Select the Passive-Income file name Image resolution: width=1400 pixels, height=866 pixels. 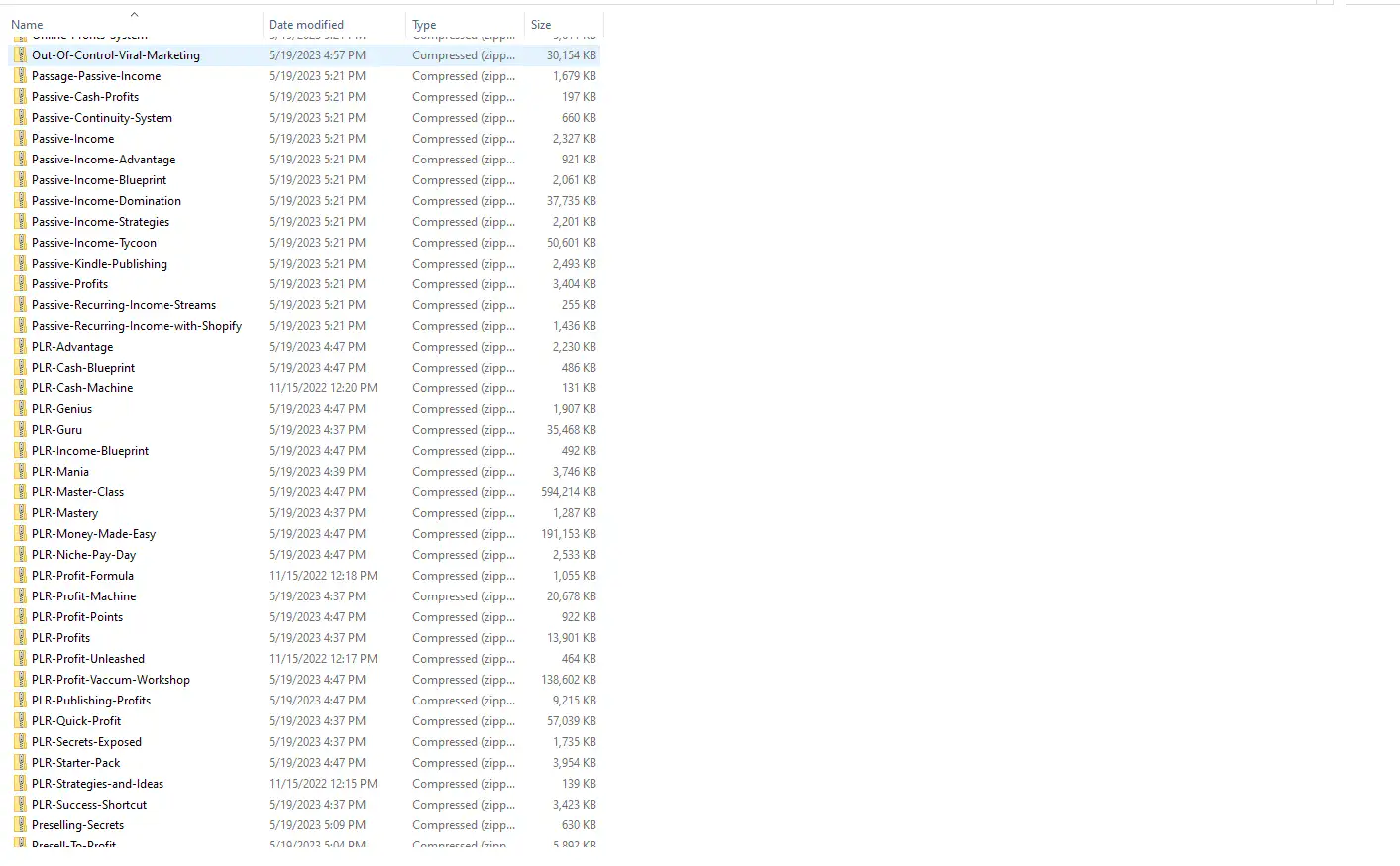click(72, 139)
